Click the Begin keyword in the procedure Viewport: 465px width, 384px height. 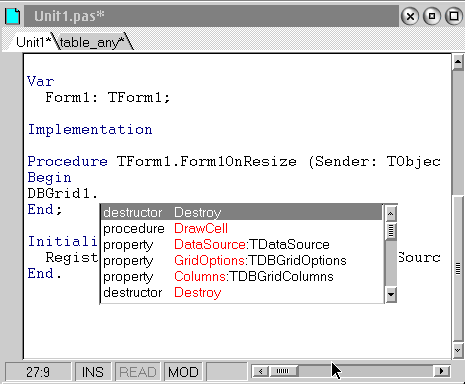(49, 177)
